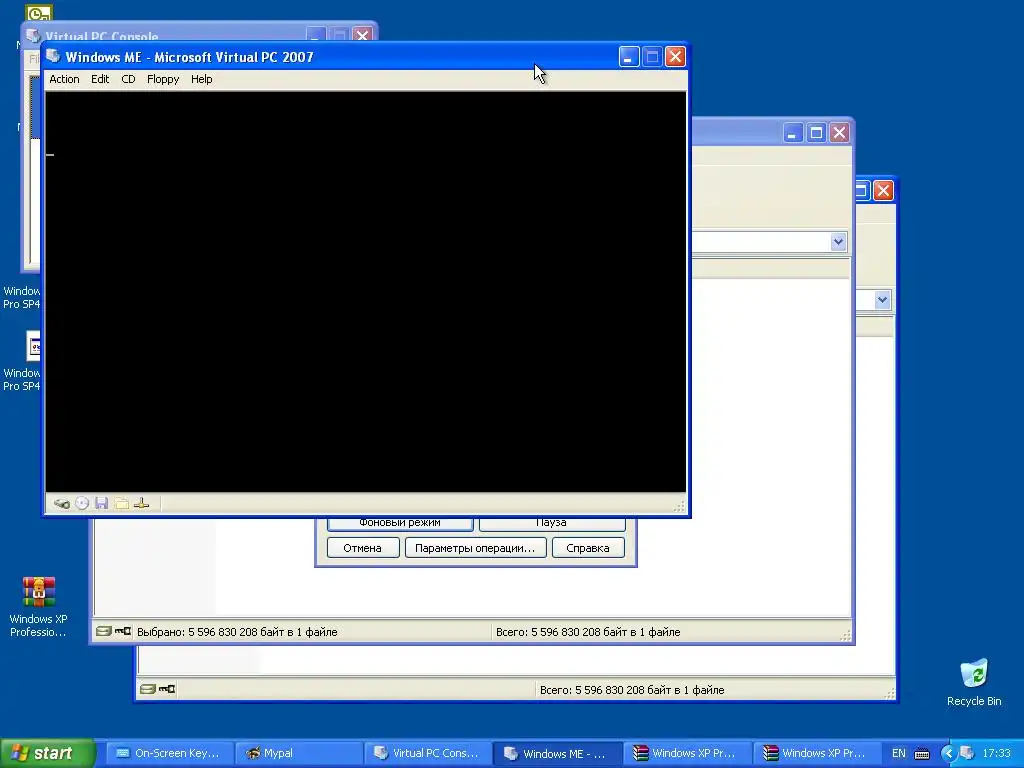Click the Отмена button
This screenshot has height=768, width=1024.
362,548
